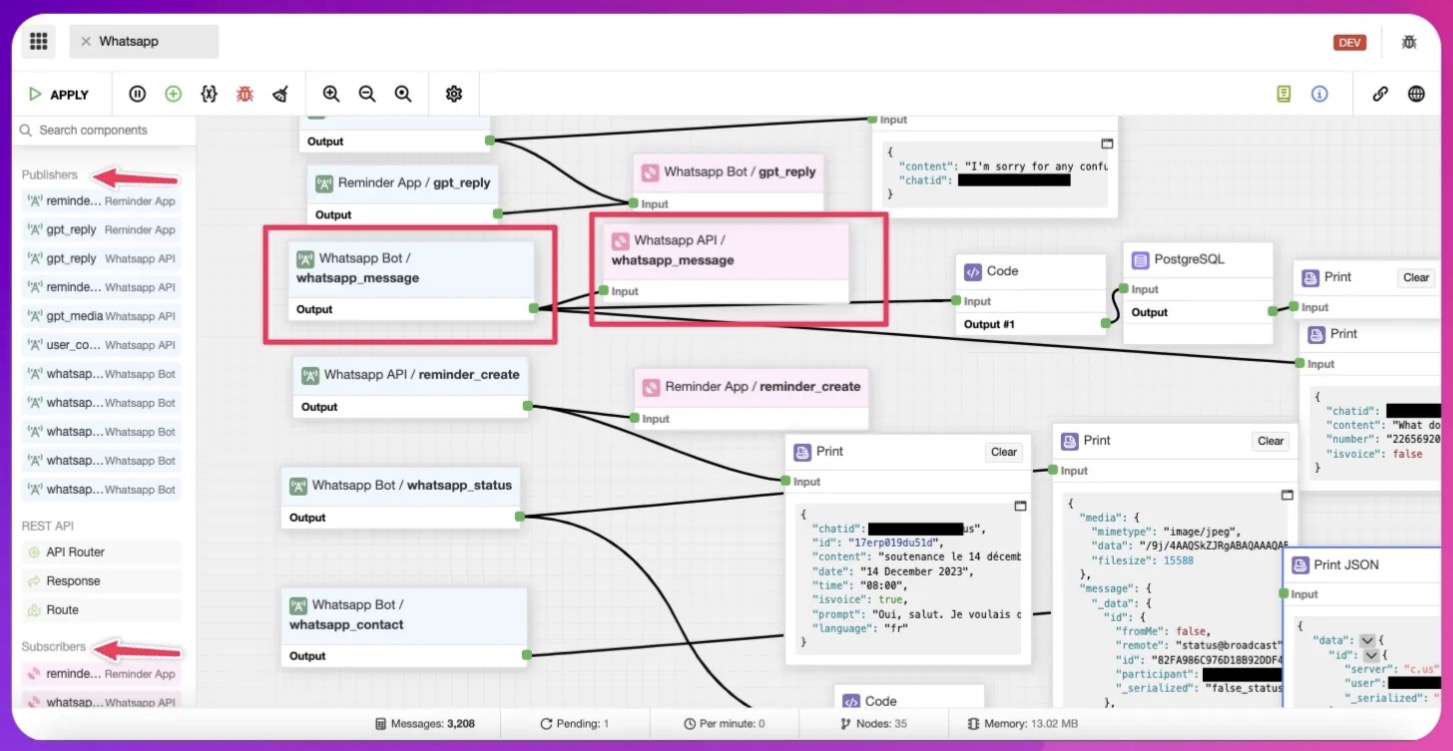Select the API Router component
Screen dimensions: 1453x751
coord(102,552)
